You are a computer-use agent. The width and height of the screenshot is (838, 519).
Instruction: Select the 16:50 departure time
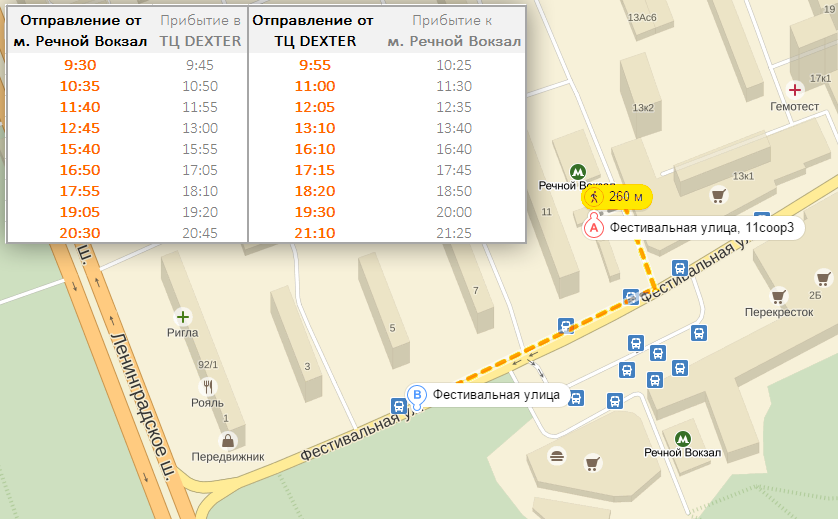80,170
